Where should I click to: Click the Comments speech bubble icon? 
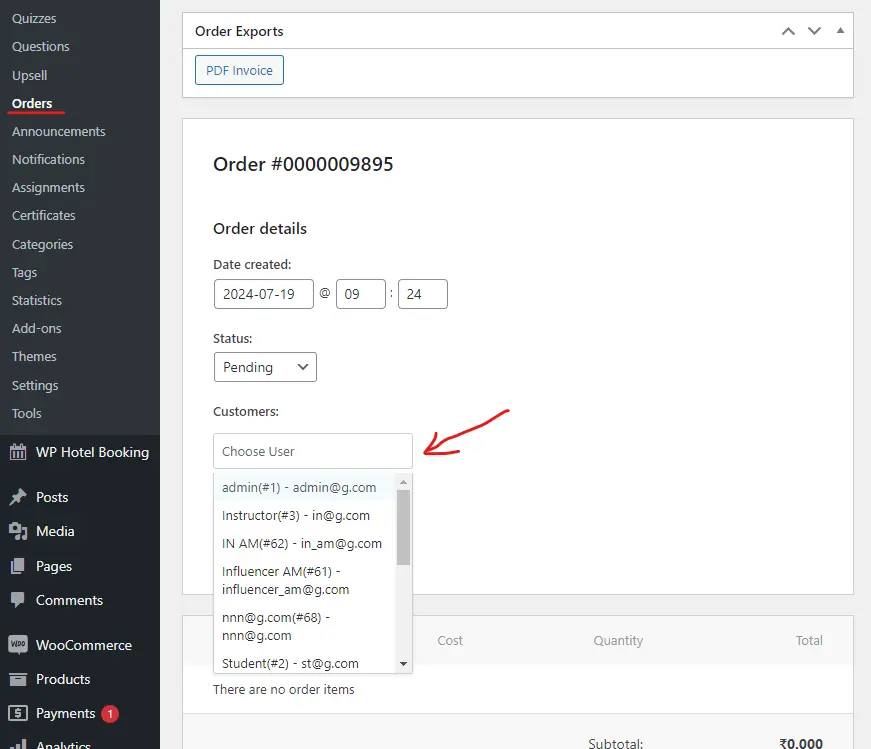[x=18, y=600]
